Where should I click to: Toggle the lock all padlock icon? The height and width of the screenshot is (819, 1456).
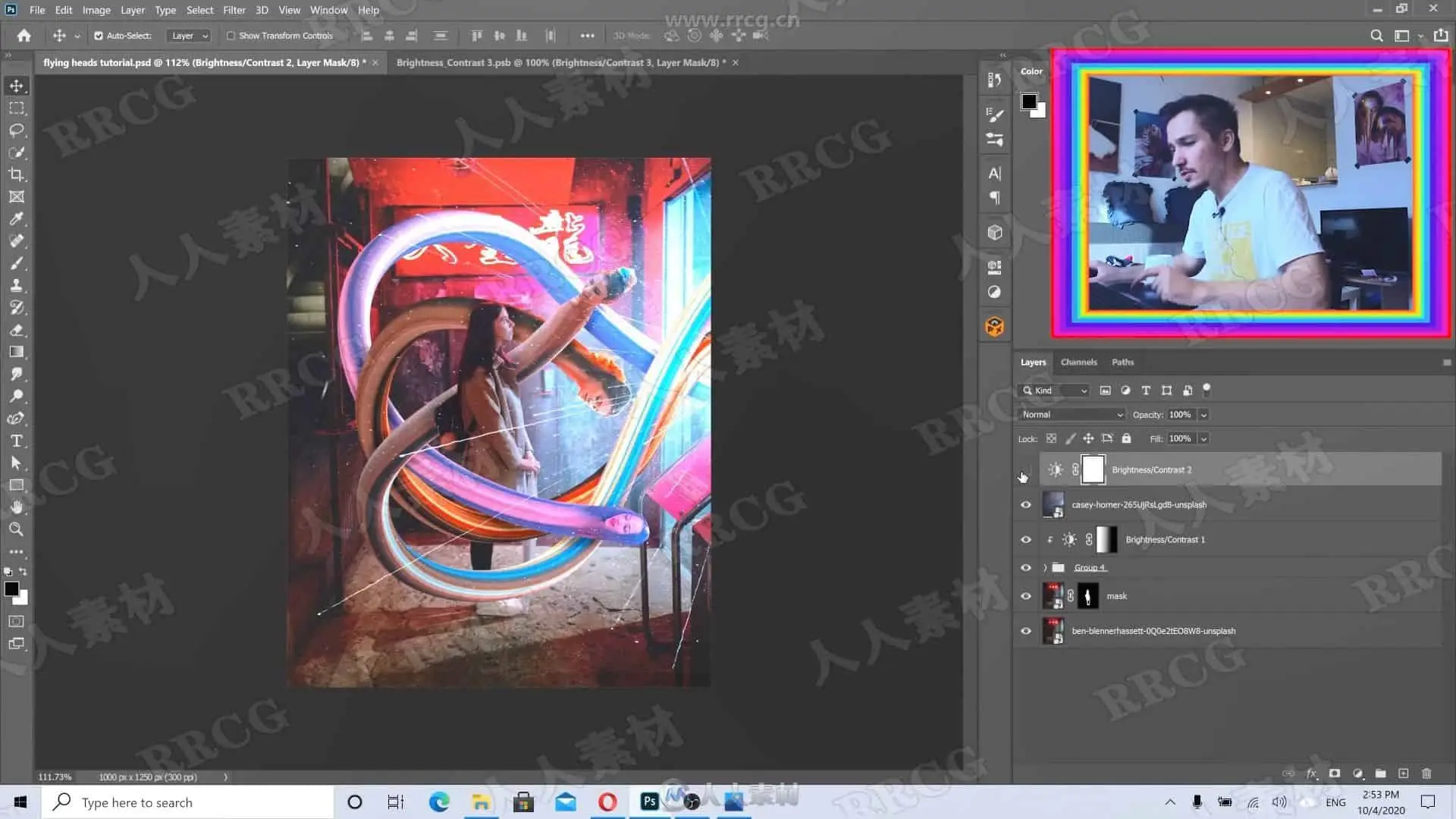click(x=1127, y=438)
